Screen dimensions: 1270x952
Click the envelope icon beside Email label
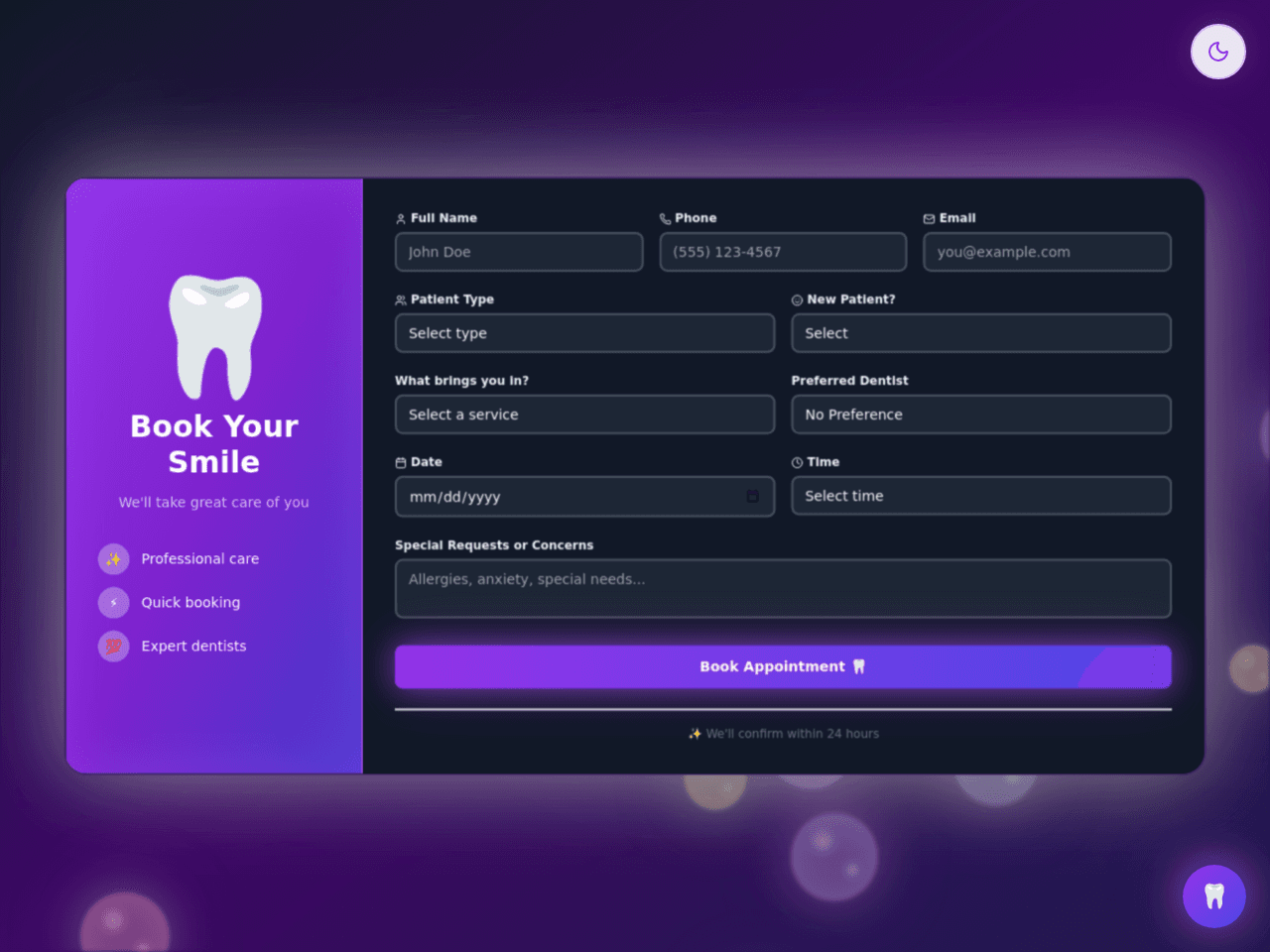click(929, 218)
